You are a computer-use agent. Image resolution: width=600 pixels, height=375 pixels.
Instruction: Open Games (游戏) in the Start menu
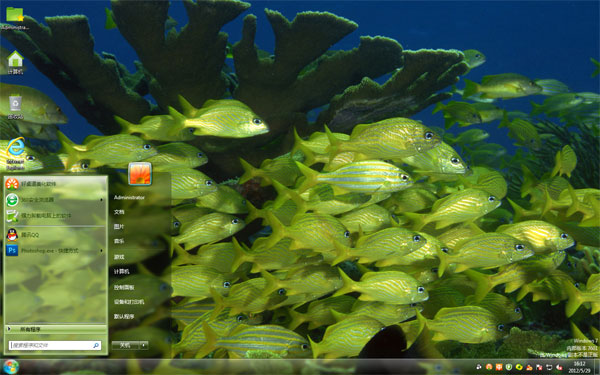pos(119,257)
